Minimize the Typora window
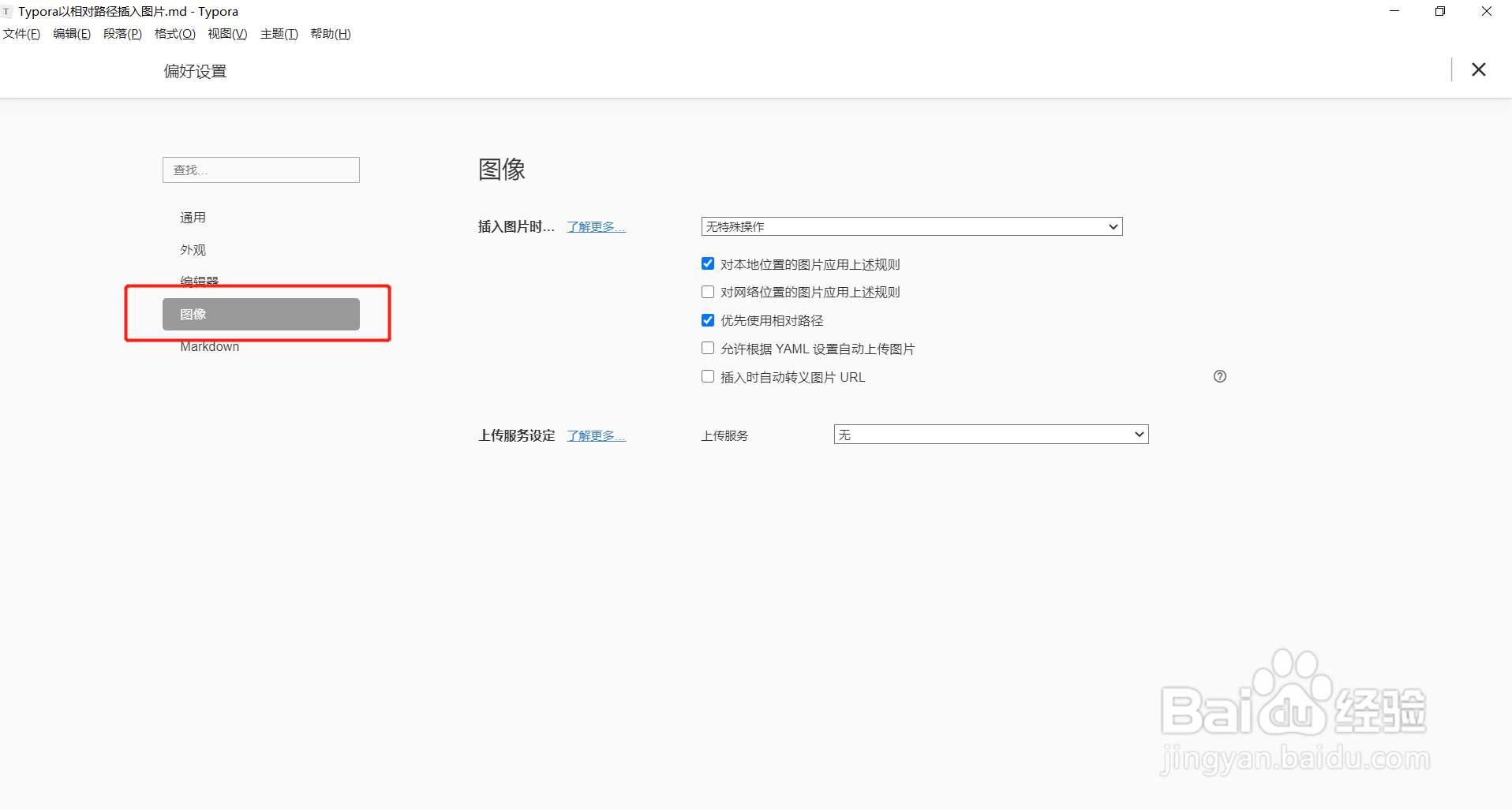This screenshot has height=810, width=1512. pyautogui.click(x=1394, y=11)
